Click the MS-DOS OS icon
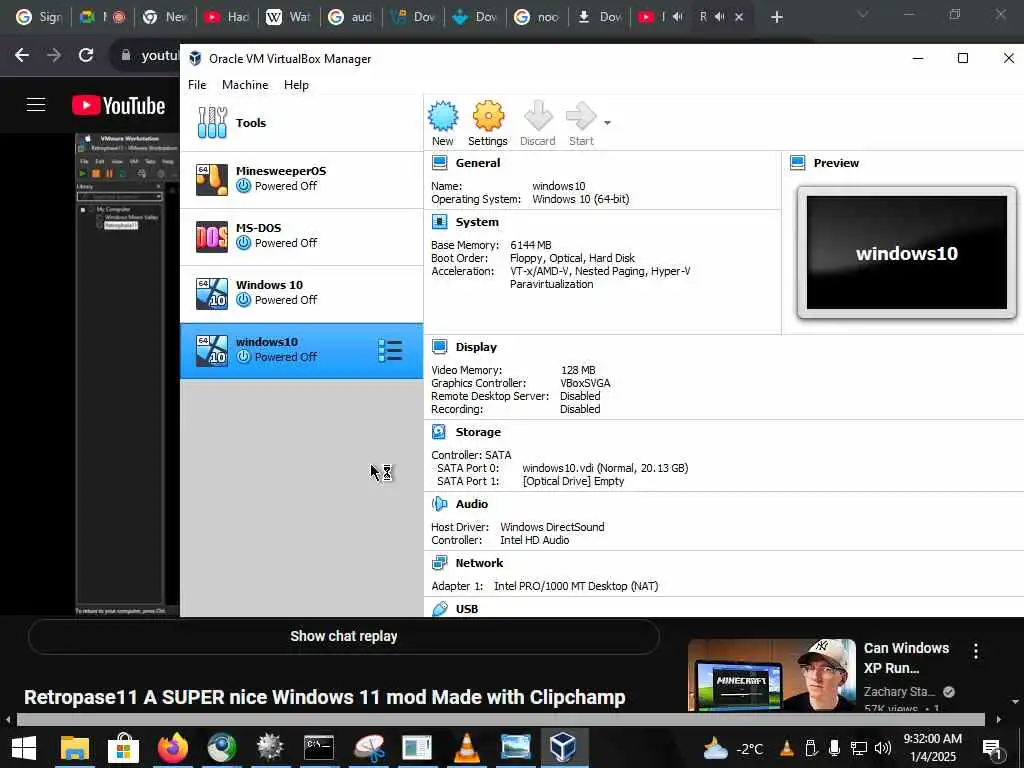 (x=212, y=236)
